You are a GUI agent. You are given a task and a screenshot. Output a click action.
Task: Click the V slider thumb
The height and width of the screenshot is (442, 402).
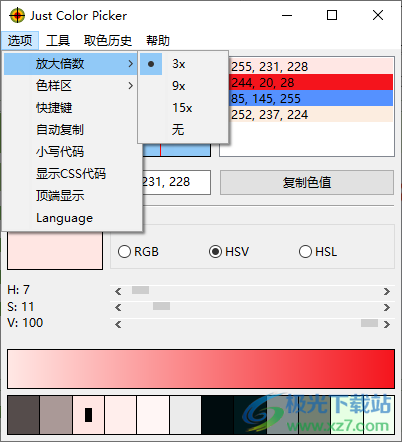[x=369, y=323]
